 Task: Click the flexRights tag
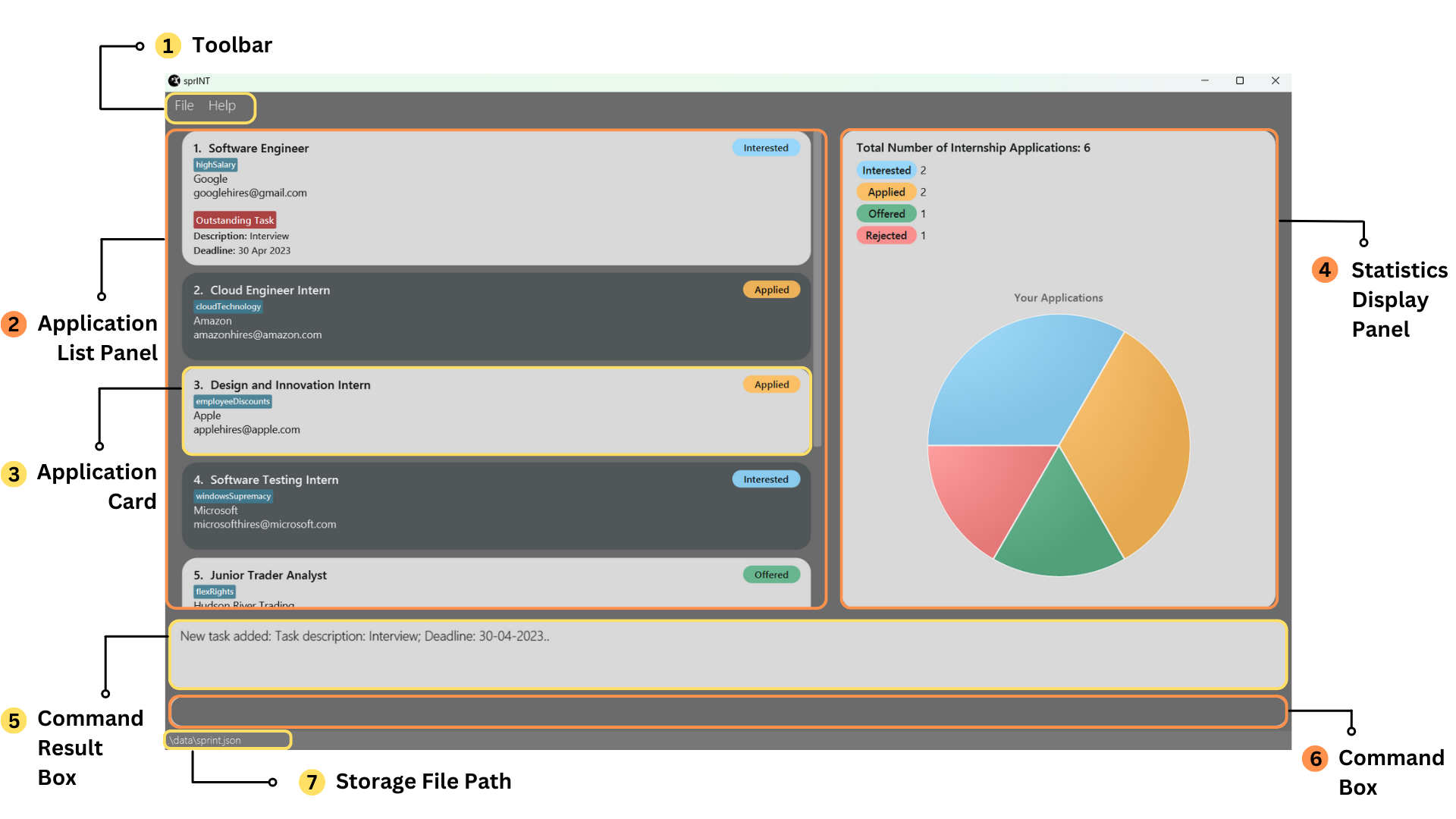coord(215,591)
